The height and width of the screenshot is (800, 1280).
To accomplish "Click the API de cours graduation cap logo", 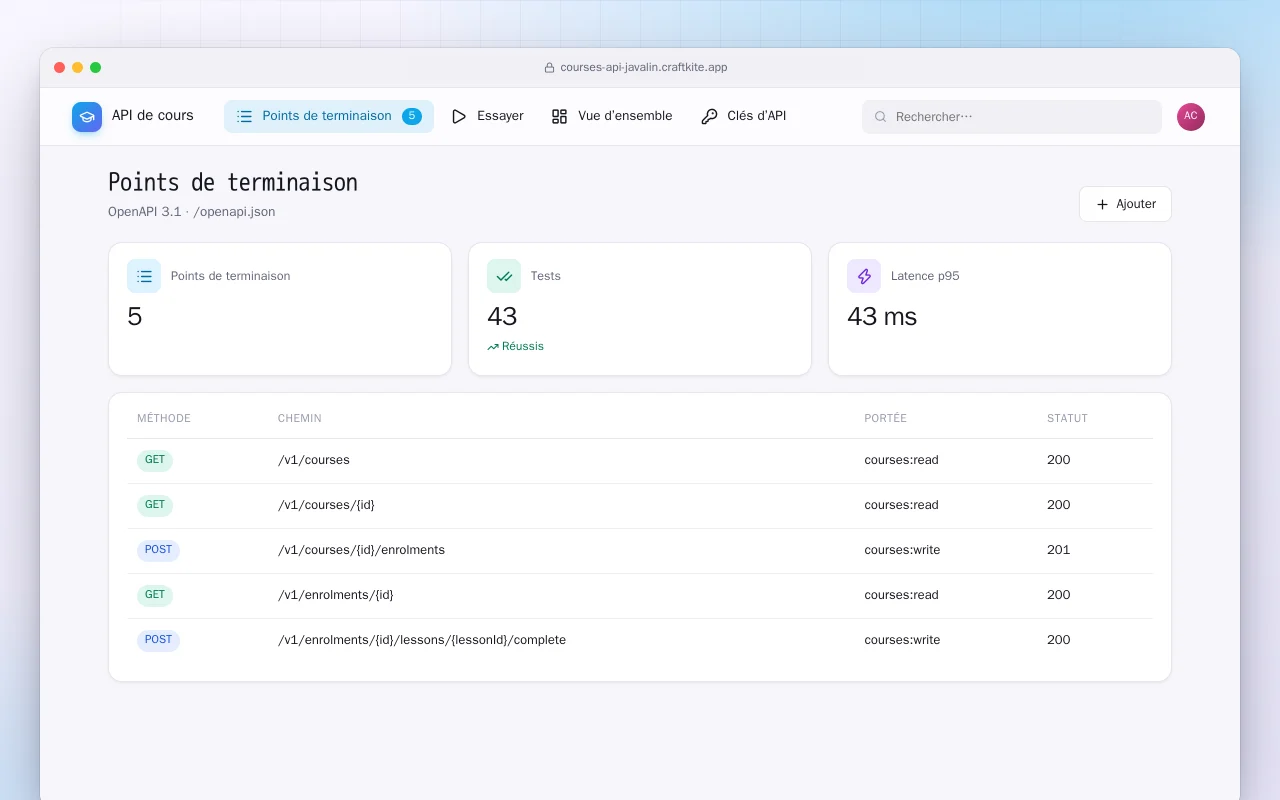I will [87, 117].
